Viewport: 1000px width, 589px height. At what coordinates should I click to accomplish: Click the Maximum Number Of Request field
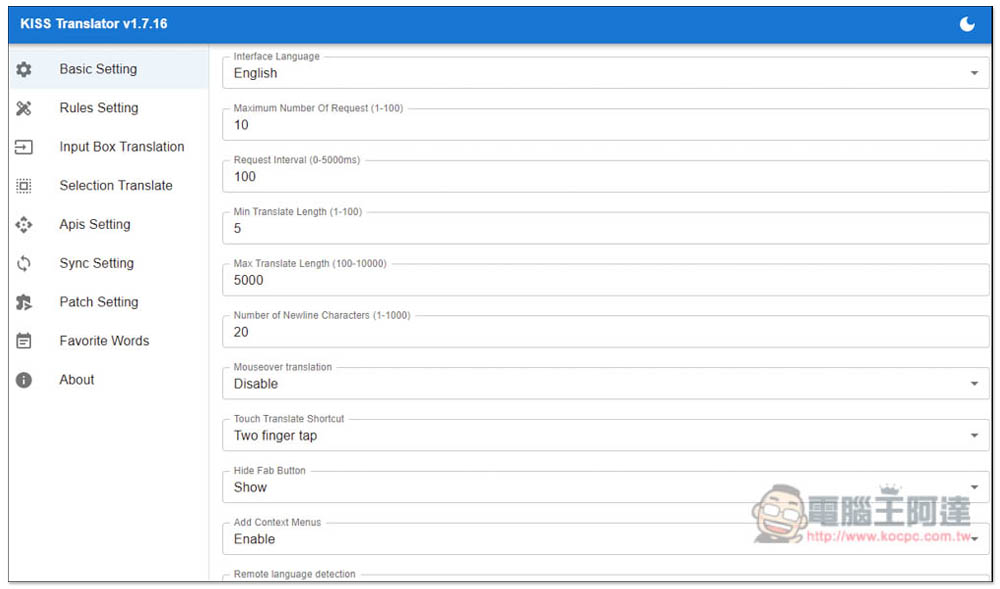click(x=605, y=124)
